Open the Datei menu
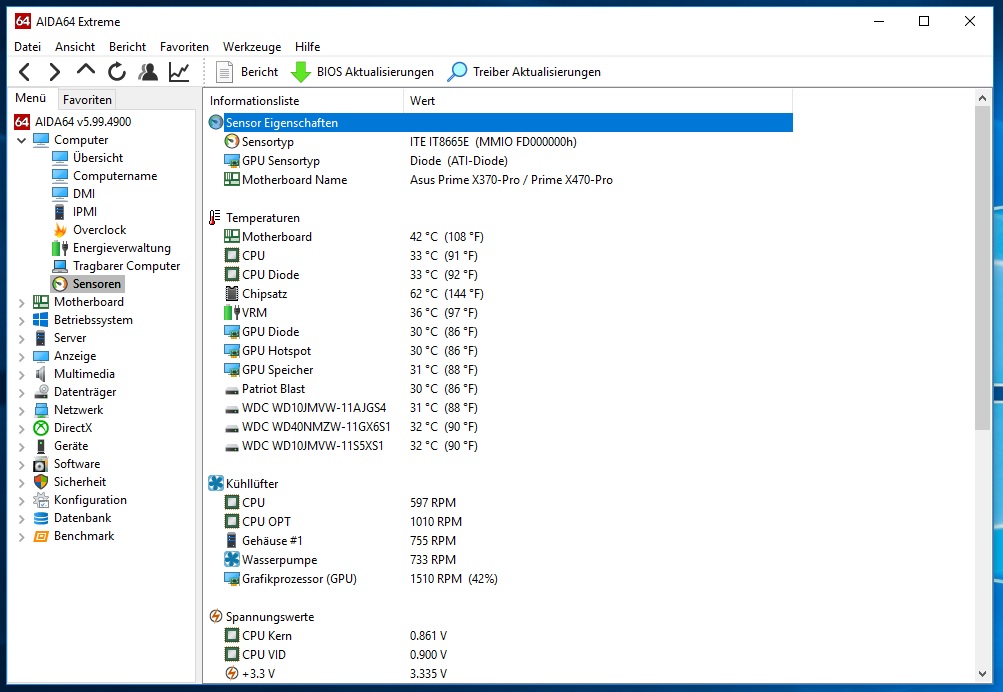The image size is (1003, 692). pos(28,47)
